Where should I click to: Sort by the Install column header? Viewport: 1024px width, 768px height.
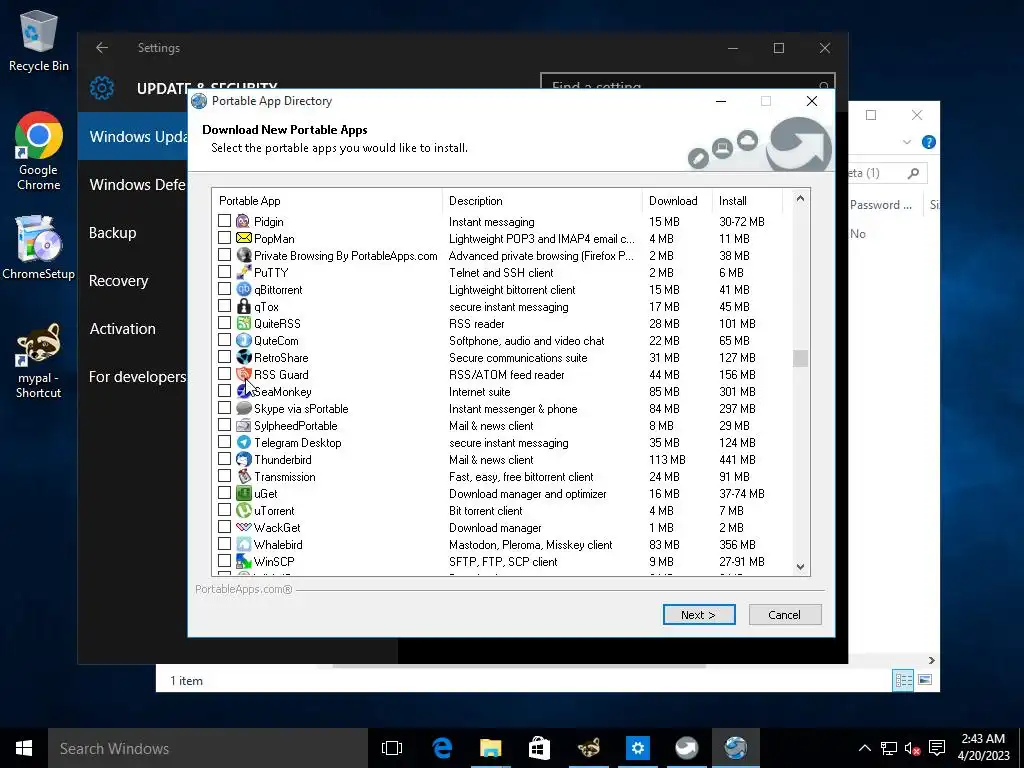(x=747, y=200)
